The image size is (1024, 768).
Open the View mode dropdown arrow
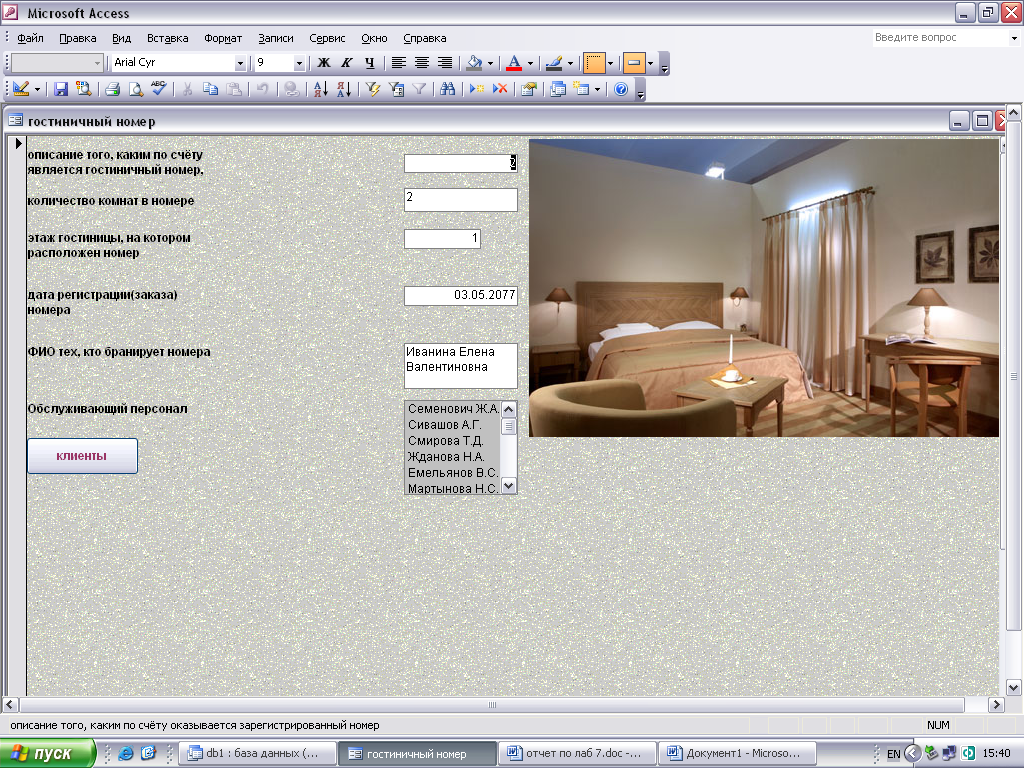point(37,89)
